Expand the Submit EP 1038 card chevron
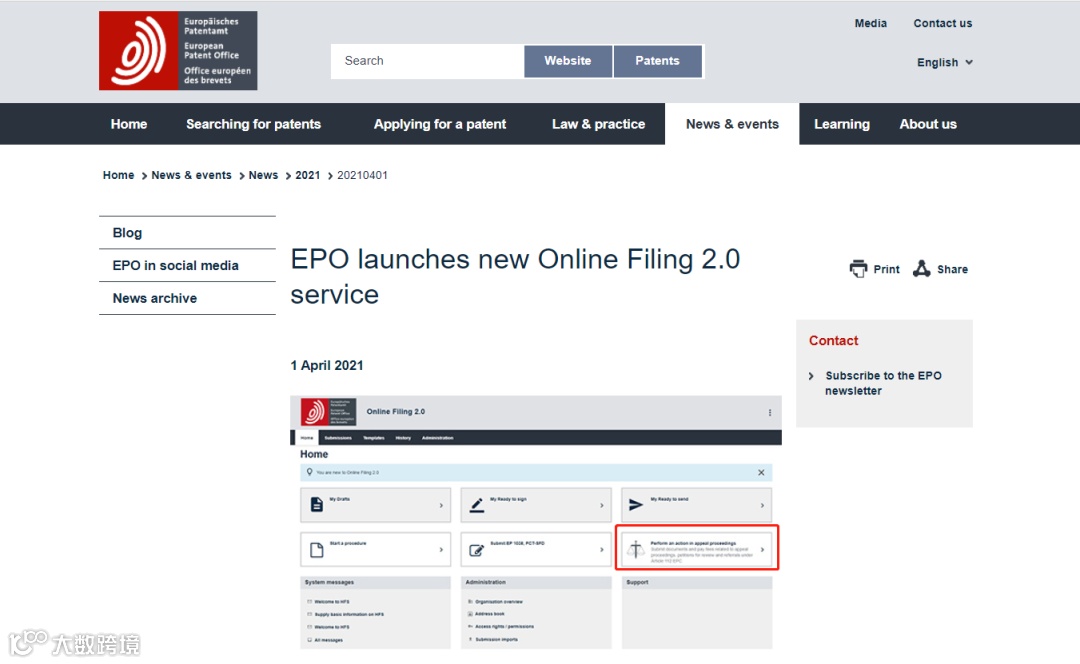The width and height of the screenshot is (1080, 664). pos(601,550)
